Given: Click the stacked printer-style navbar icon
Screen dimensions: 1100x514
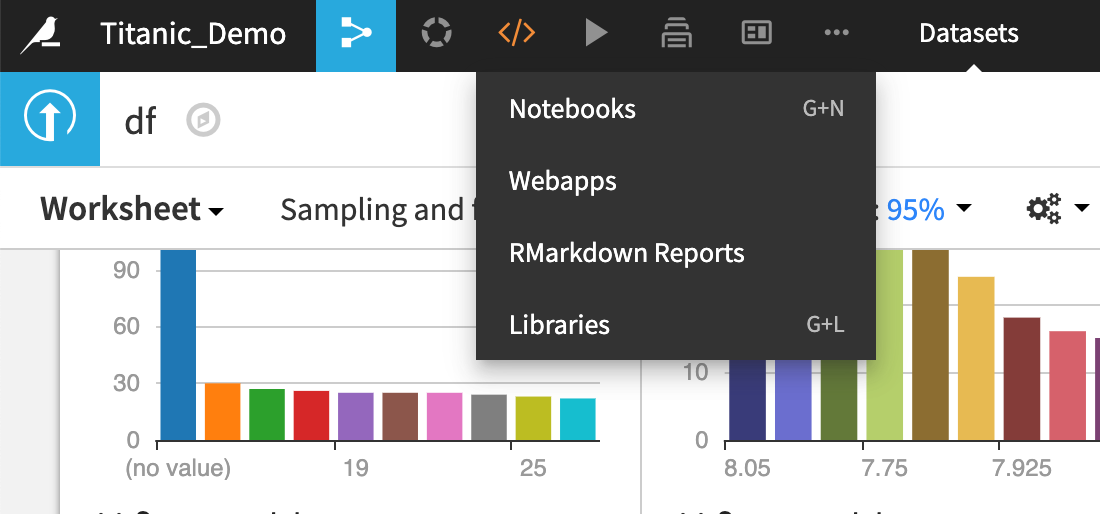Looking at the screenshot, I should [x=677, y=34].
